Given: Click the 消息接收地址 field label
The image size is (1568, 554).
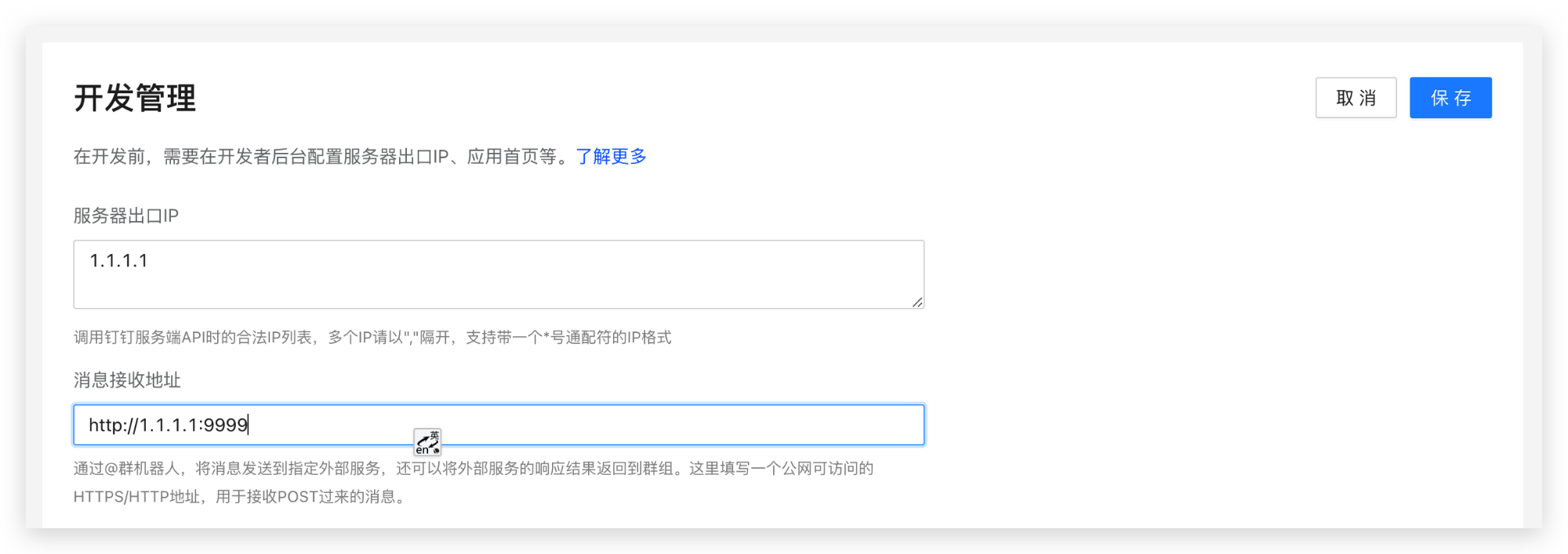Looking at the screenshot, I should (127, 380).
